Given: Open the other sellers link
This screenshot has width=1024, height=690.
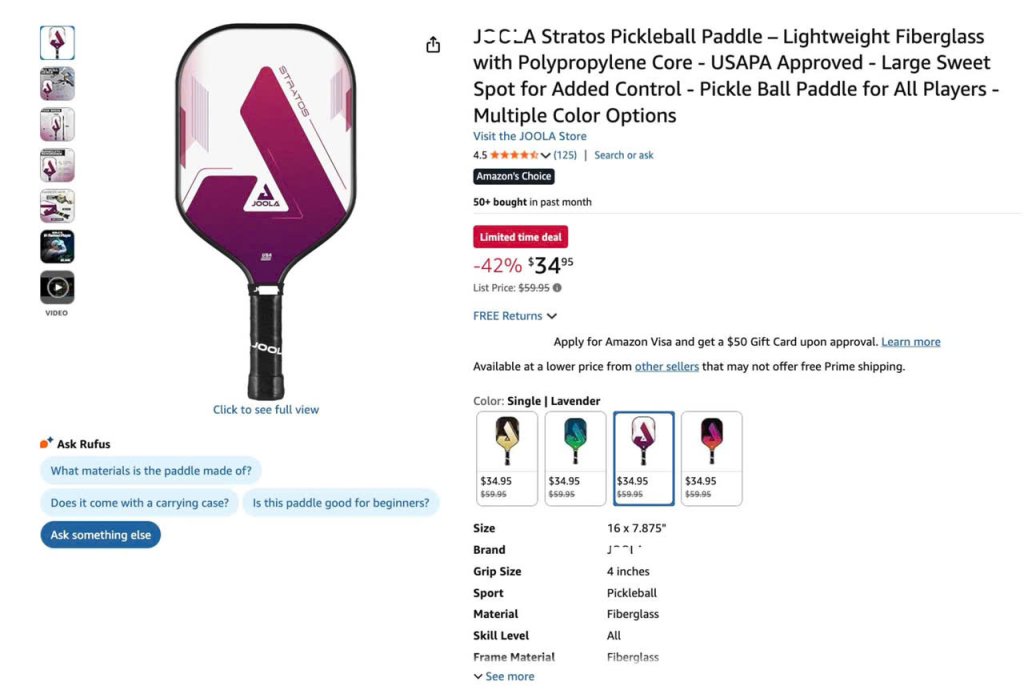Looking at the screenshot, I should 667,367.
